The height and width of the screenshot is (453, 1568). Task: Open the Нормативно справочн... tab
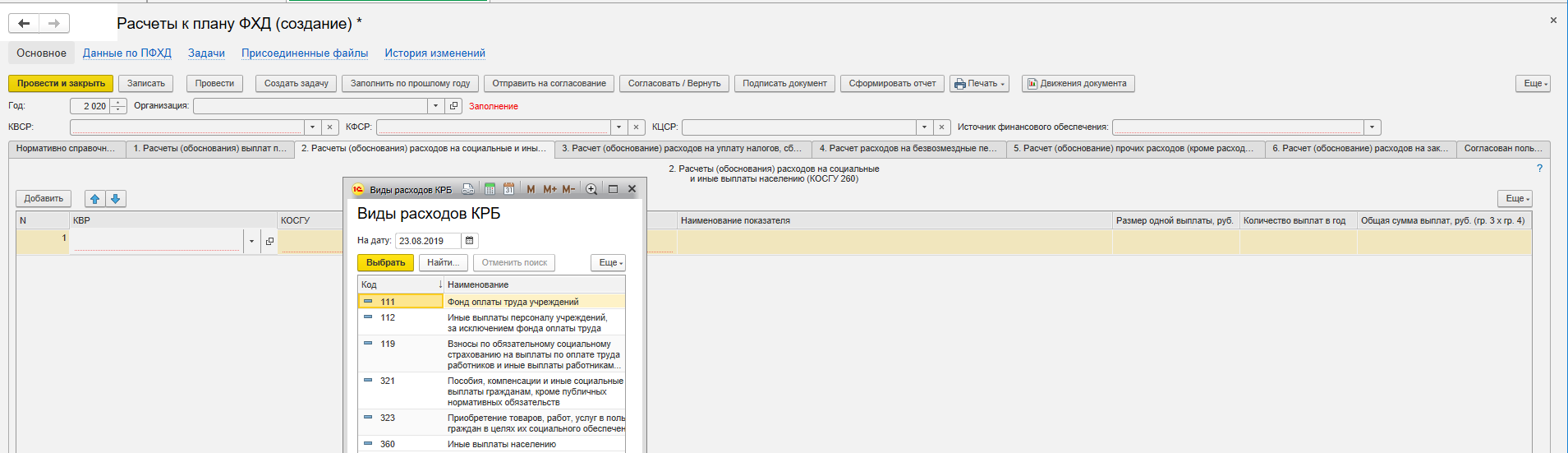[x=67, y=149]
